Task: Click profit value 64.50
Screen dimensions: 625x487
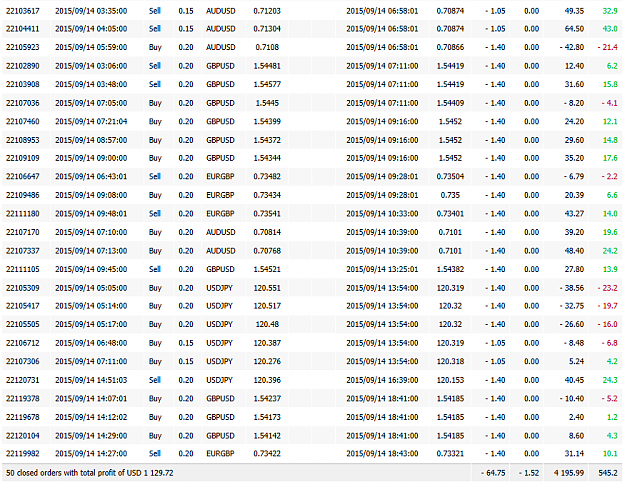Action: (574, 29)
